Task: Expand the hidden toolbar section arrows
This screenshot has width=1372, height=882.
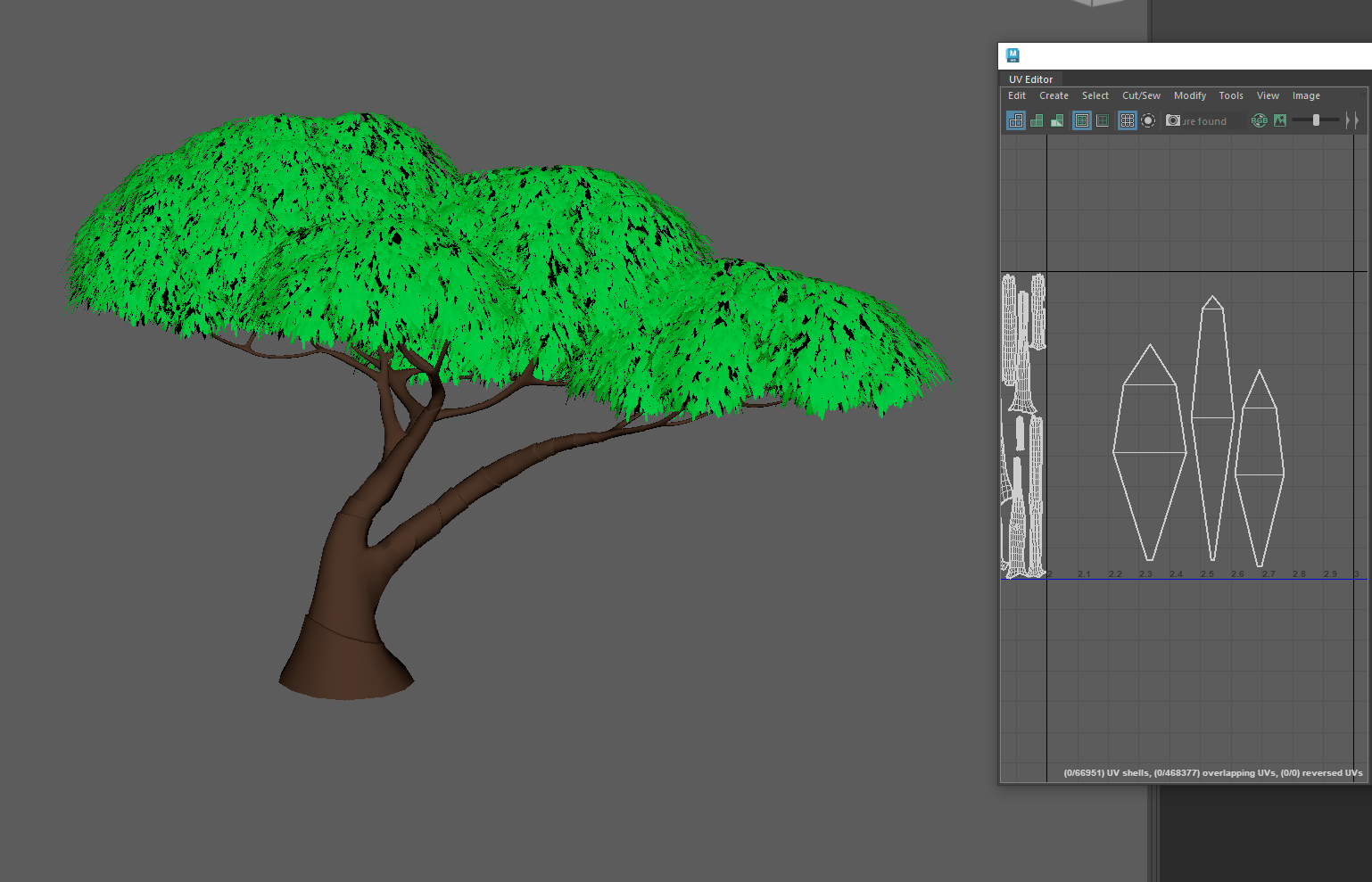Action: [1351, 120]
